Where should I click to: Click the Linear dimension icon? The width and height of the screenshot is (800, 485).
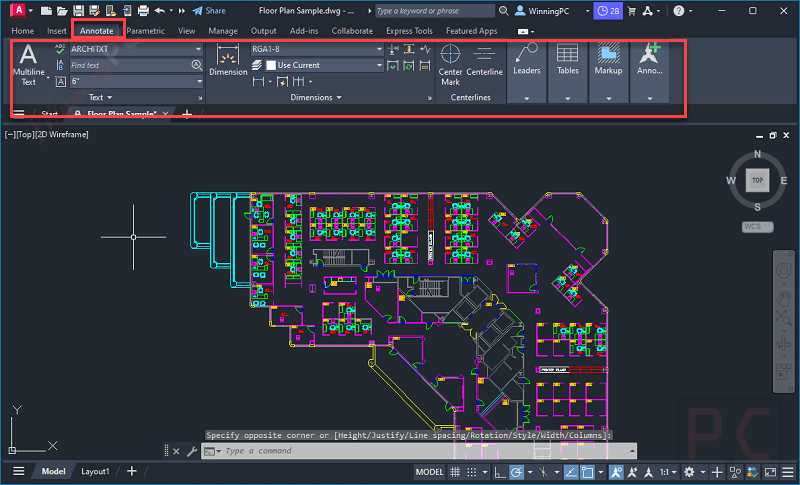[x=258, y=81]
